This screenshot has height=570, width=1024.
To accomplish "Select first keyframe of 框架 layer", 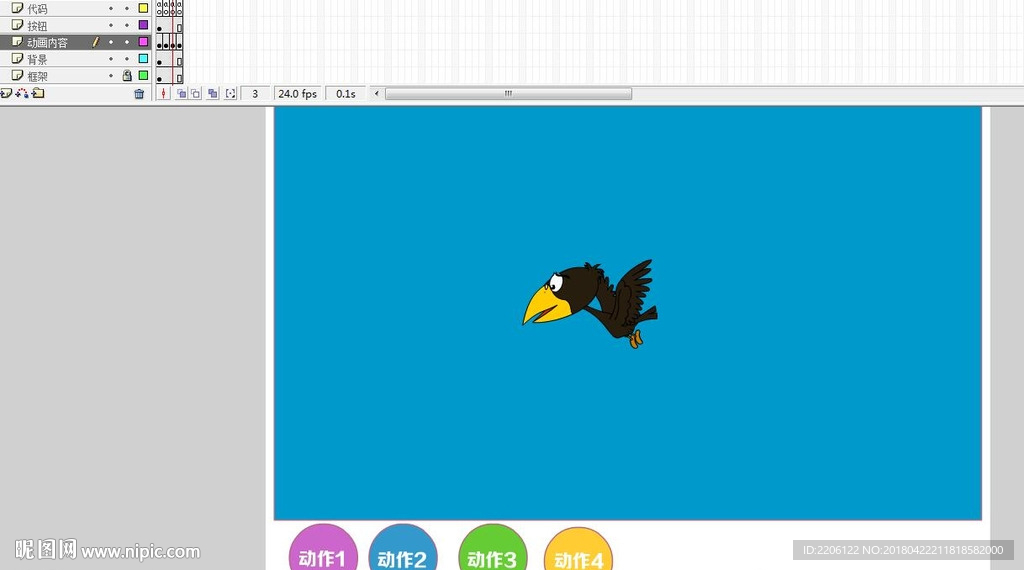I will [x=159, y=76].
